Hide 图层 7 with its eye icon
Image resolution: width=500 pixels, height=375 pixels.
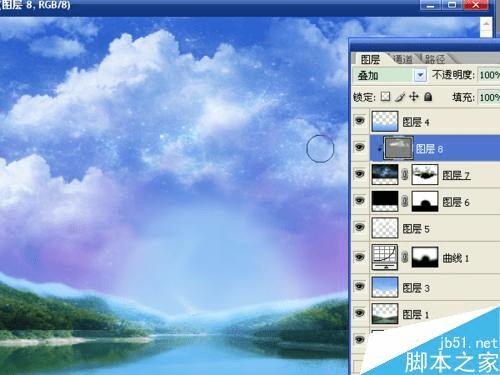(x=360, y=174)
